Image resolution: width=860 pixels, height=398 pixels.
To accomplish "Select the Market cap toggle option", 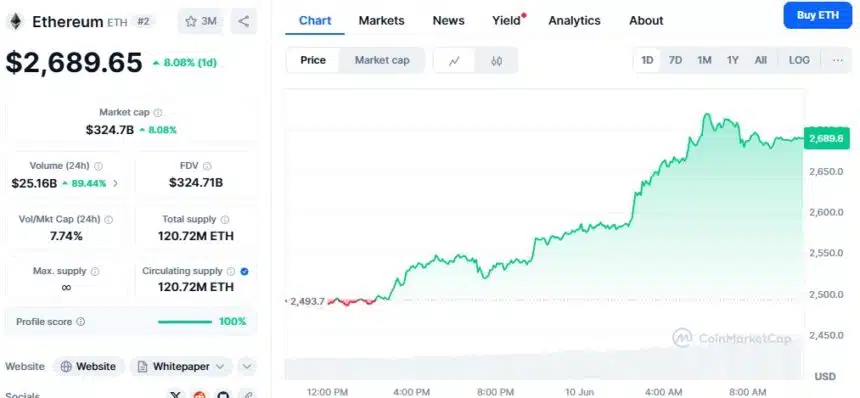I will coord(382,60).
